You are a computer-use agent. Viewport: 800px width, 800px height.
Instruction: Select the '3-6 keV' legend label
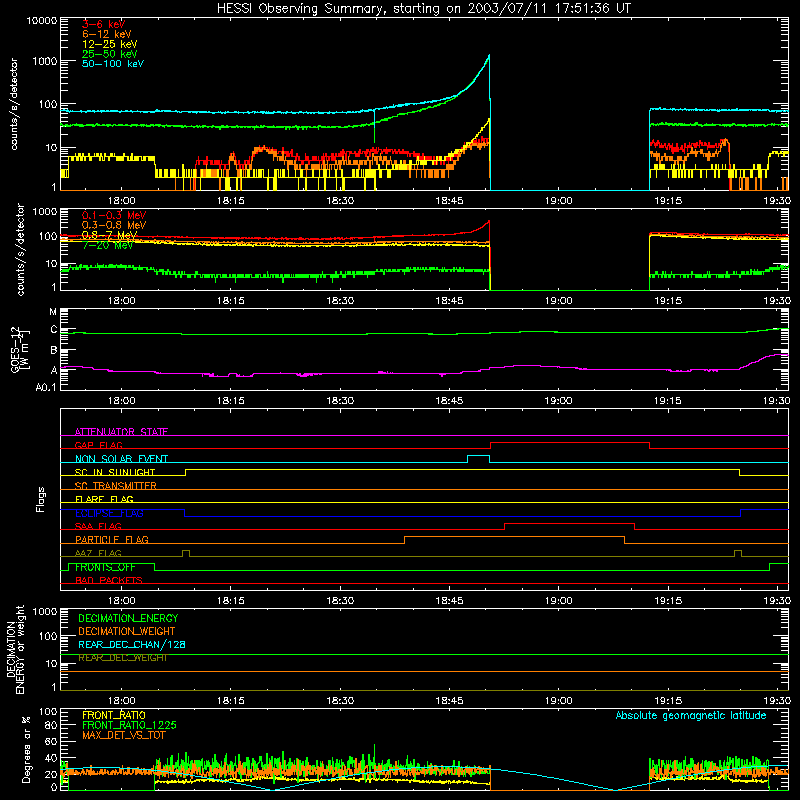pos(104,24)
